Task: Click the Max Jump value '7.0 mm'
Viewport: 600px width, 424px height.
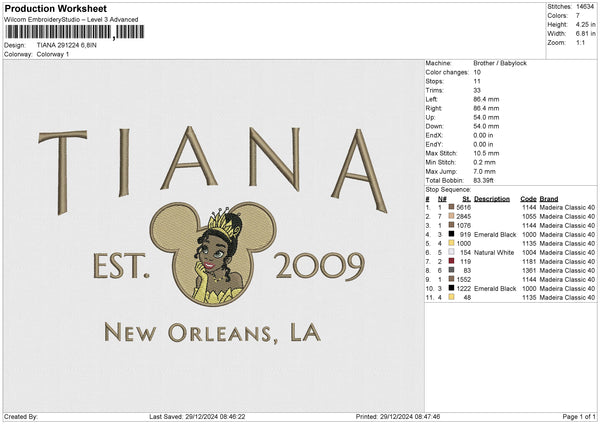Action: click(484, 171)
